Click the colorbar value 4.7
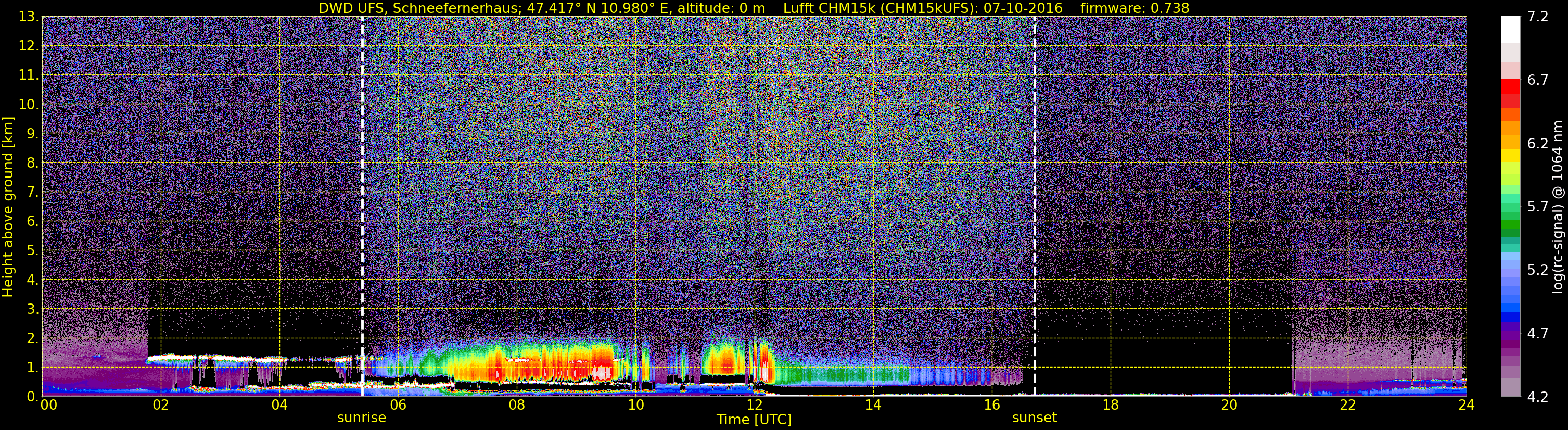 click(1538, 333)
